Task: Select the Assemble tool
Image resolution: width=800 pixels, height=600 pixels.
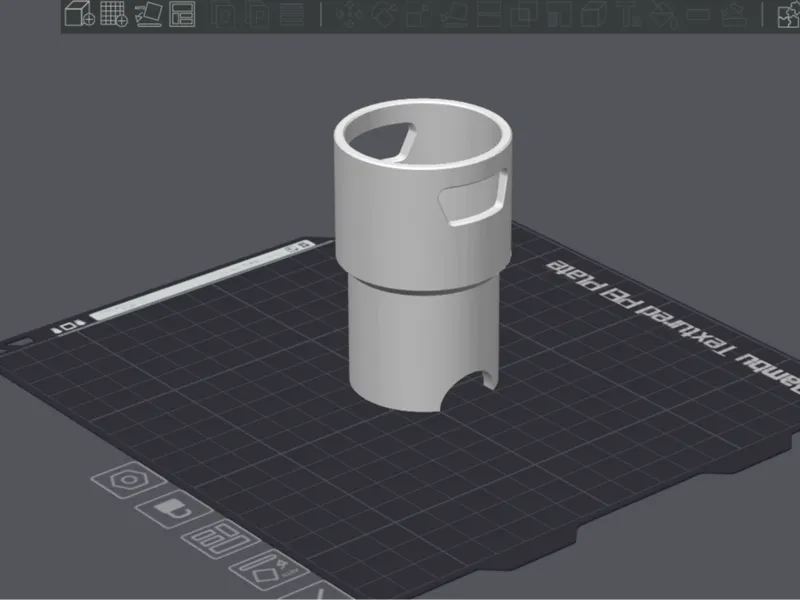Action: [735, 14]
